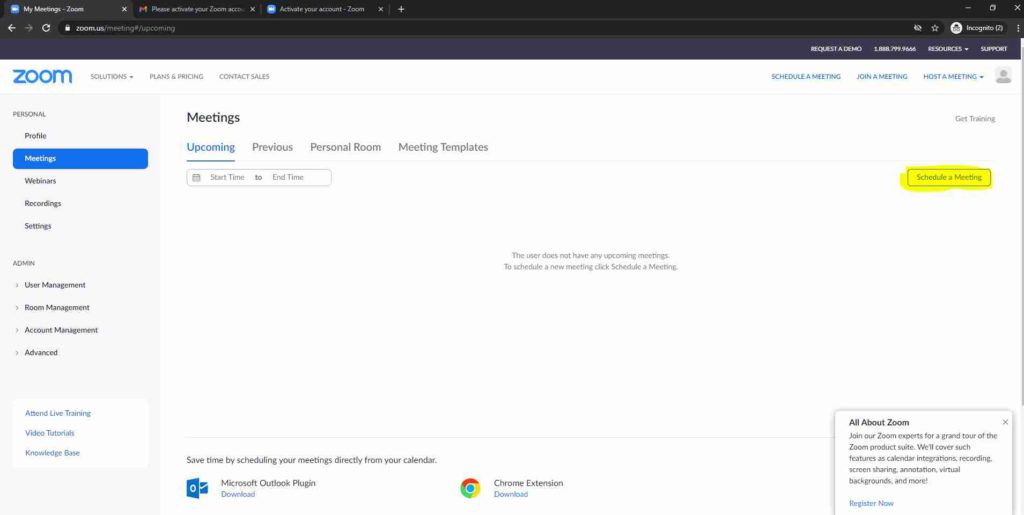1024x515 pixels.
Task: Select Meetings in the sidebar
Action: [x=80, y=159]
